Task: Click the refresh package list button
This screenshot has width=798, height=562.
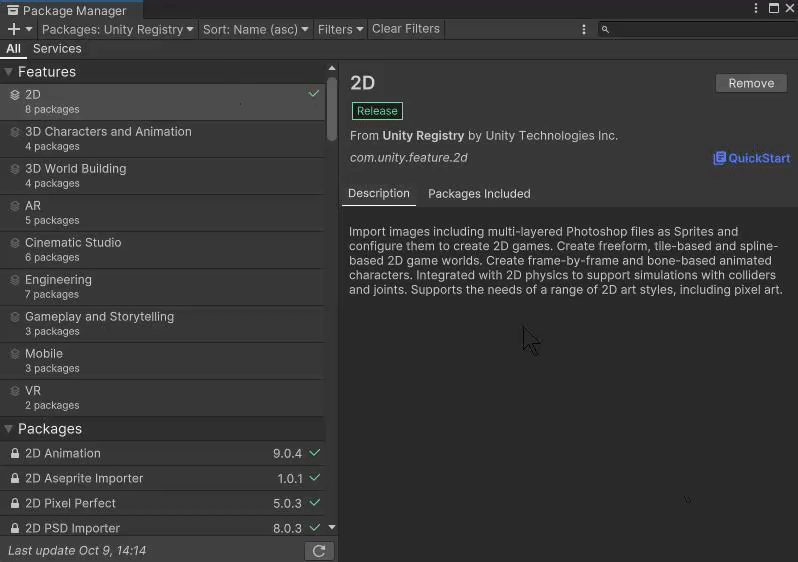Action: pos(319,551)
